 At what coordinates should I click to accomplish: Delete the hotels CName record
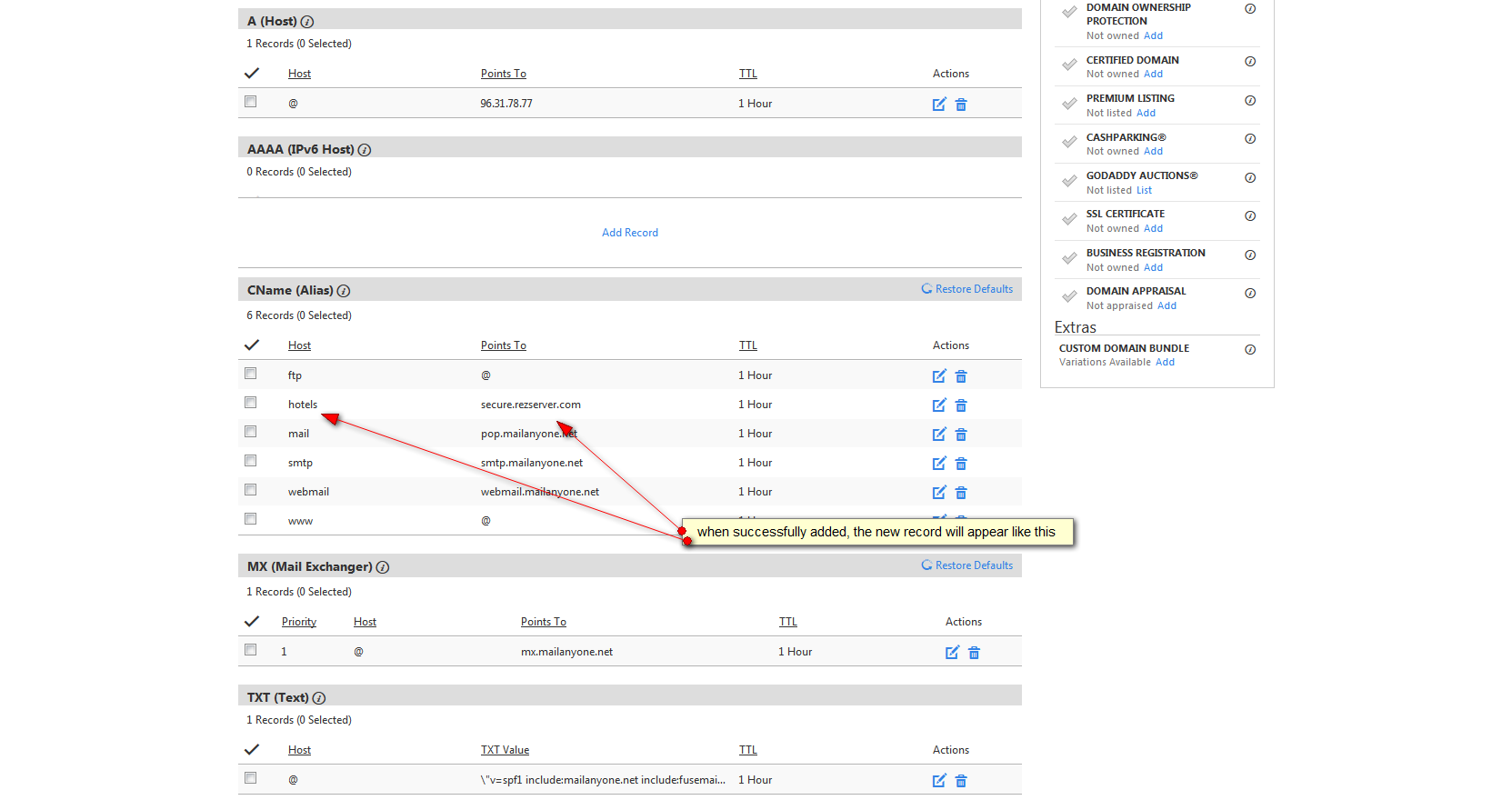click(x=961, y=405)
